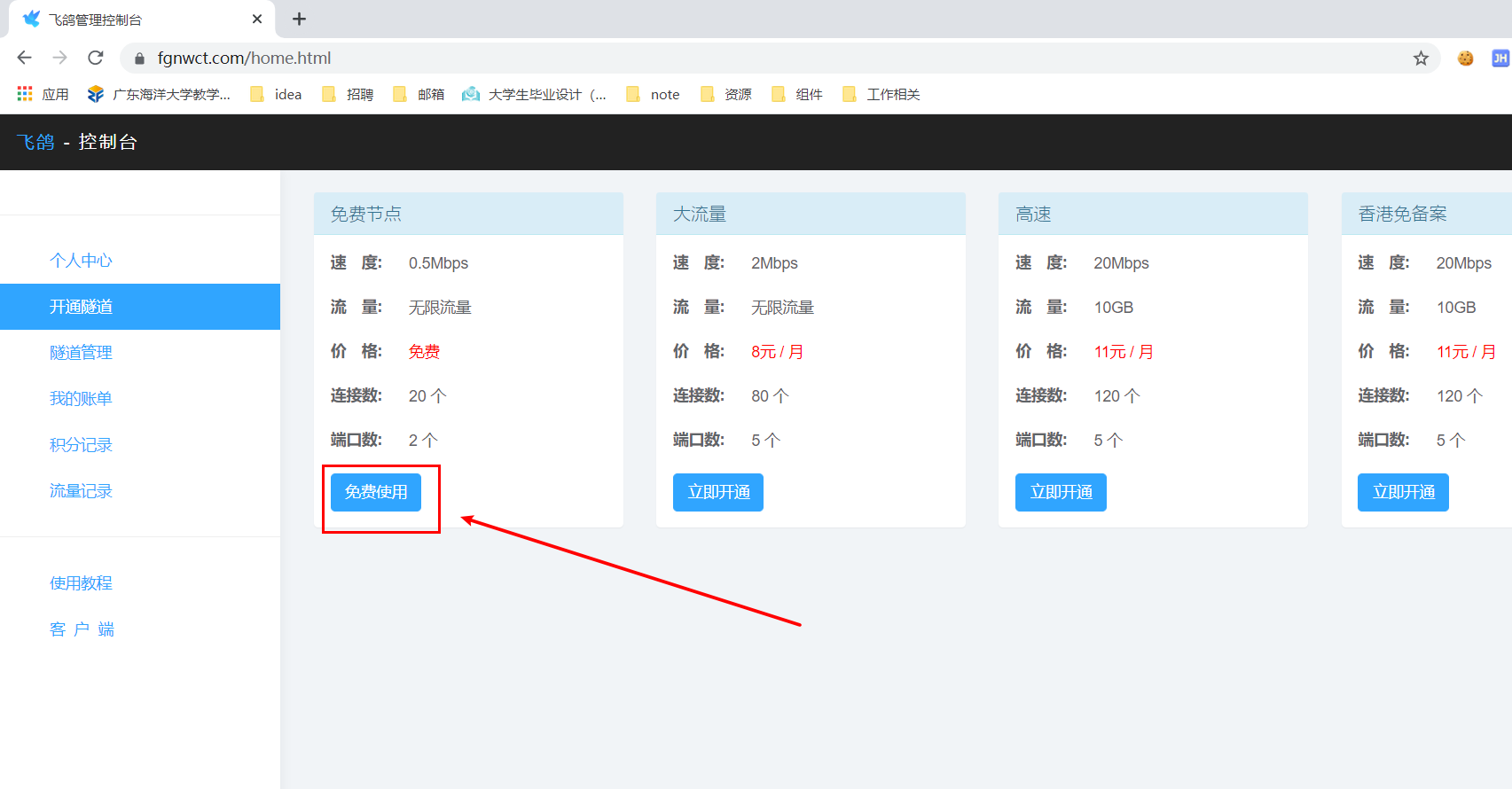1512x789 pixels.
Task: Click the red 免费 price text
Action: point(424,352)
